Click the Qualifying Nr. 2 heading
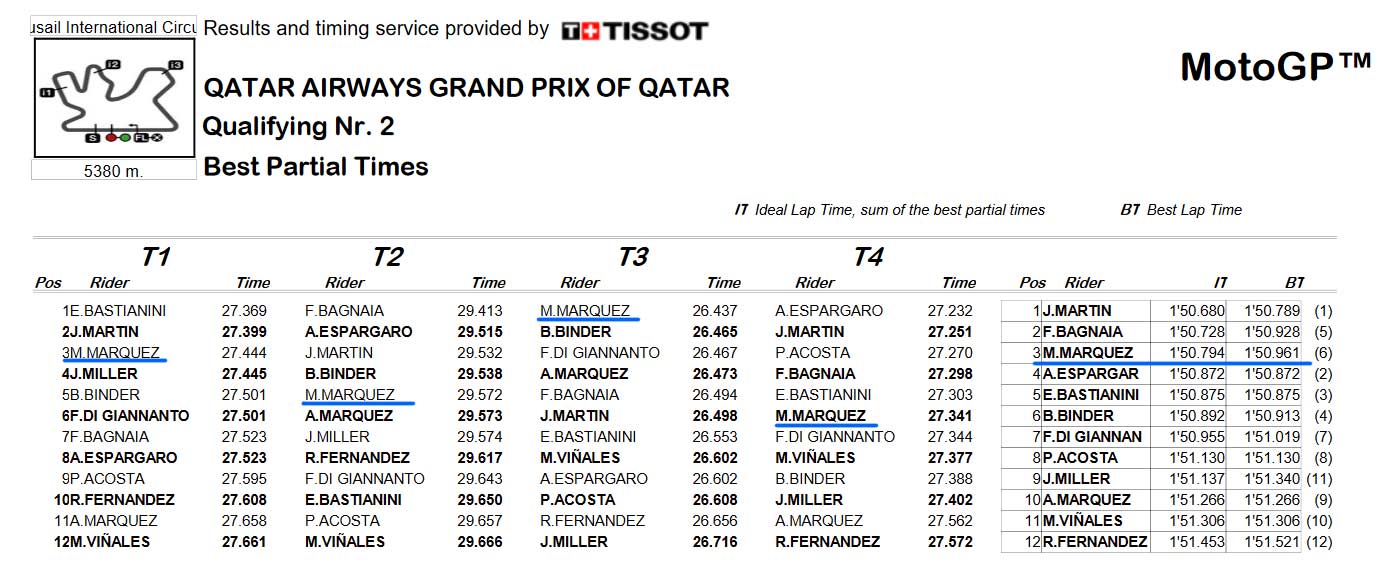 click(x=299, y=127)
